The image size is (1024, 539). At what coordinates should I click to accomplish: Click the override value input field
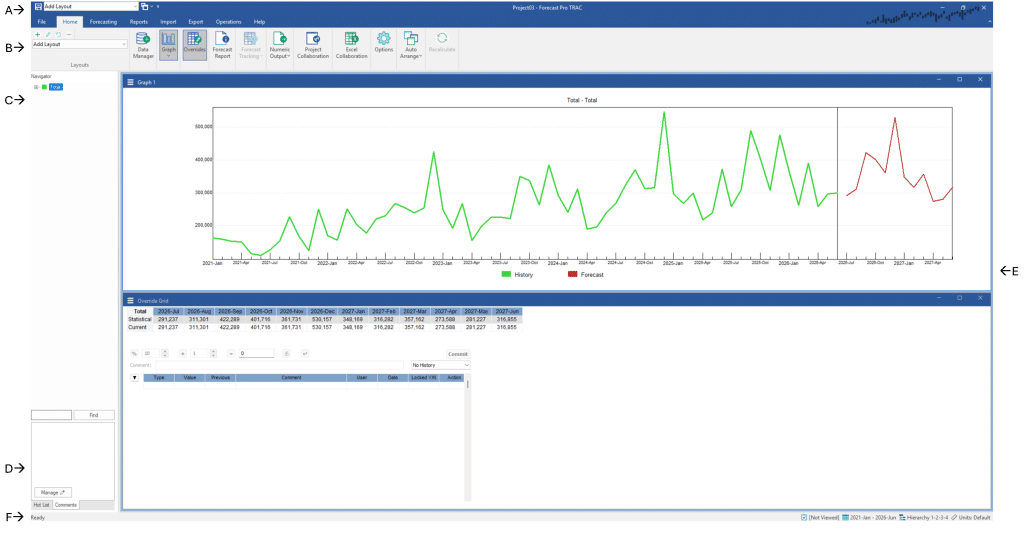(256, 354)
